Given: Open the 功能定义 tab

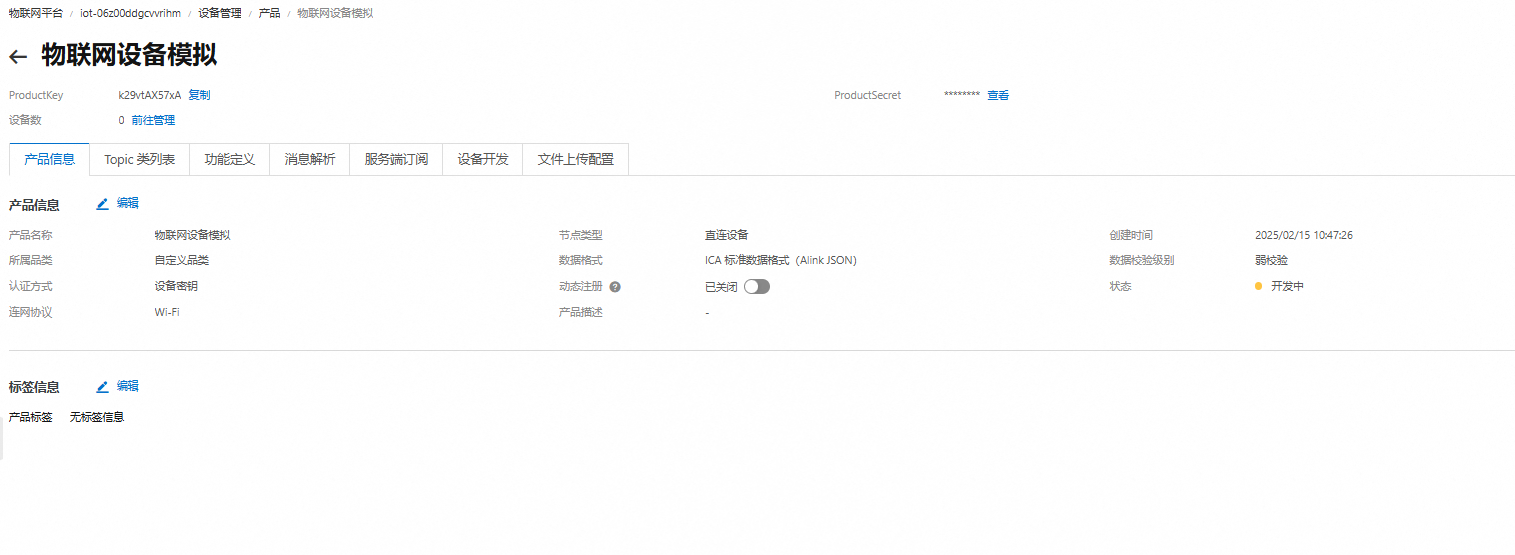Looking at the screenshot, I should (229, 160).
